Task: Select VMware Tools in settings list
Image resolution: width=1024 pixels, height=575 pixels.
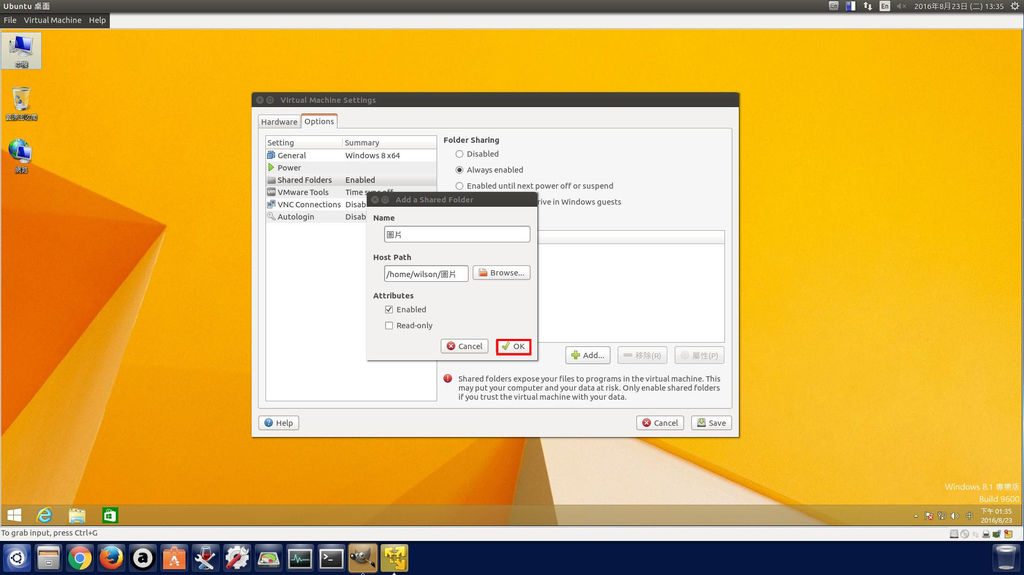Action: [316, 192]
